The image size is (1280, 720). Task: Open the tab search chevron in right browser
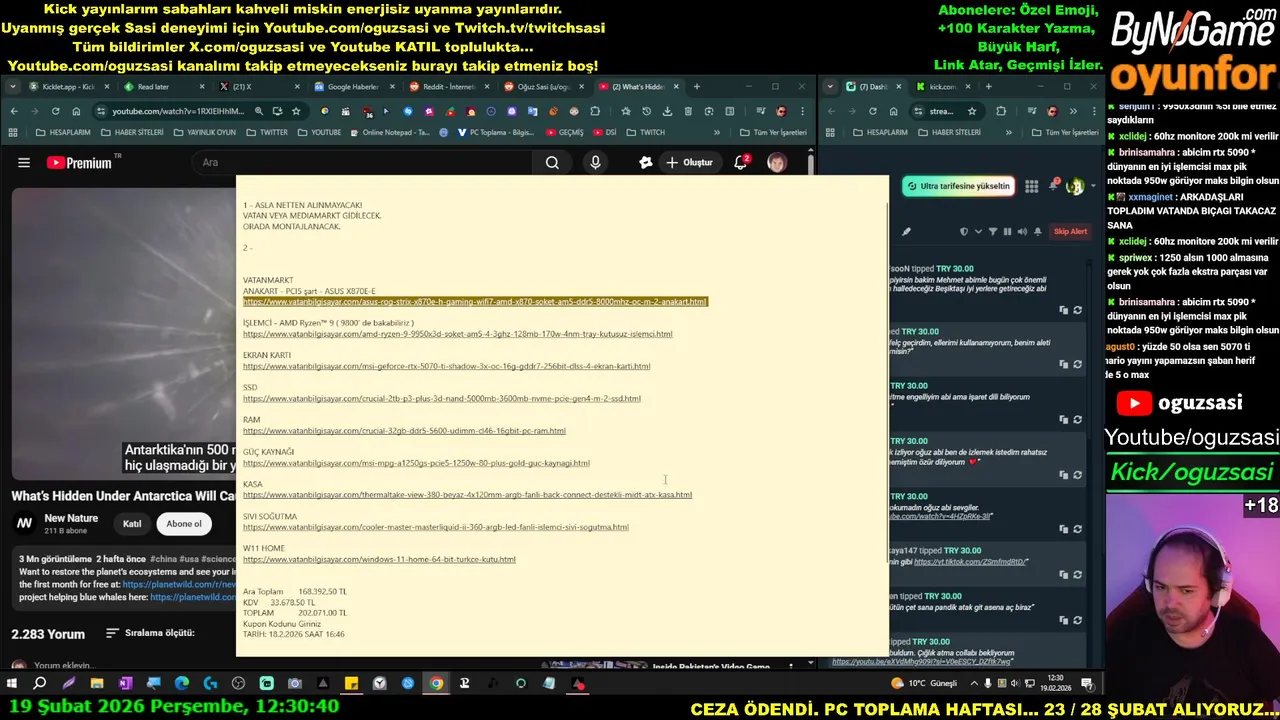[x=829, y=87]
